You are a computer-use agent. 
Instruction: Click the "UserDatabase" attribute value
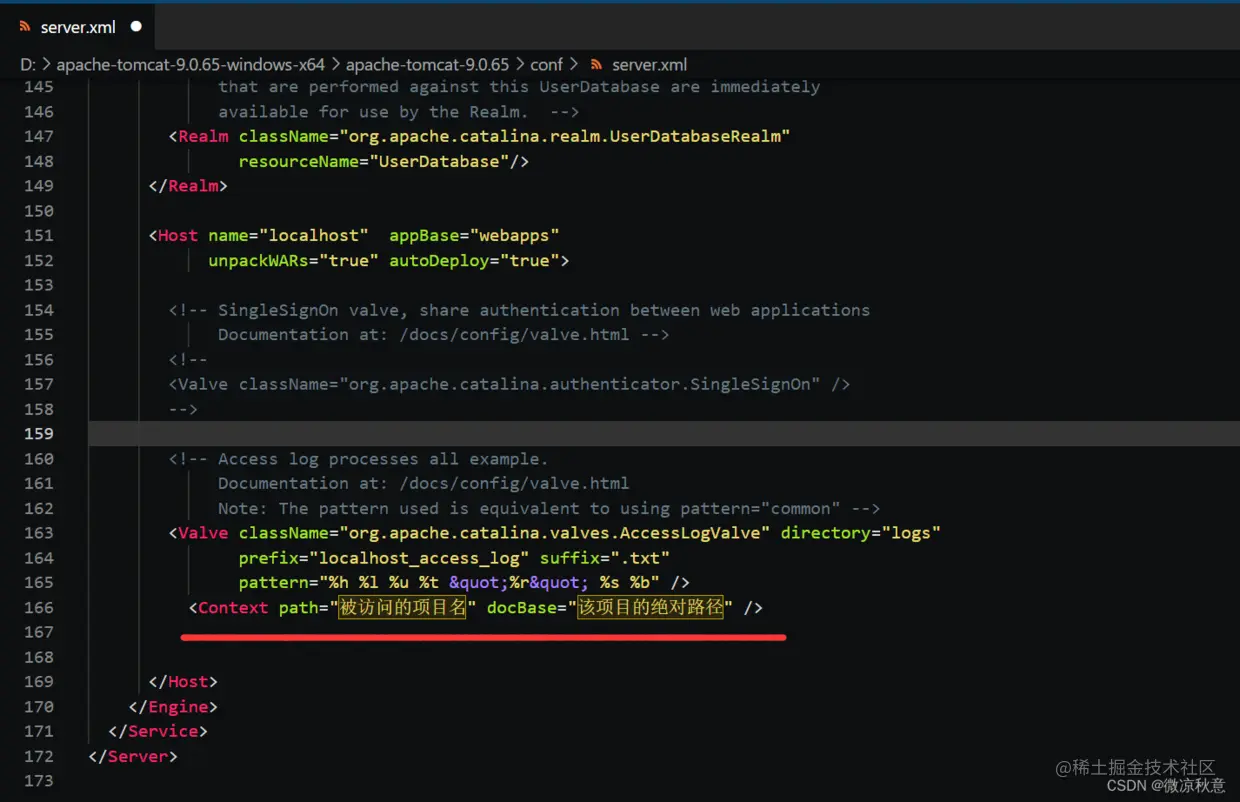(x=439, y=161)
